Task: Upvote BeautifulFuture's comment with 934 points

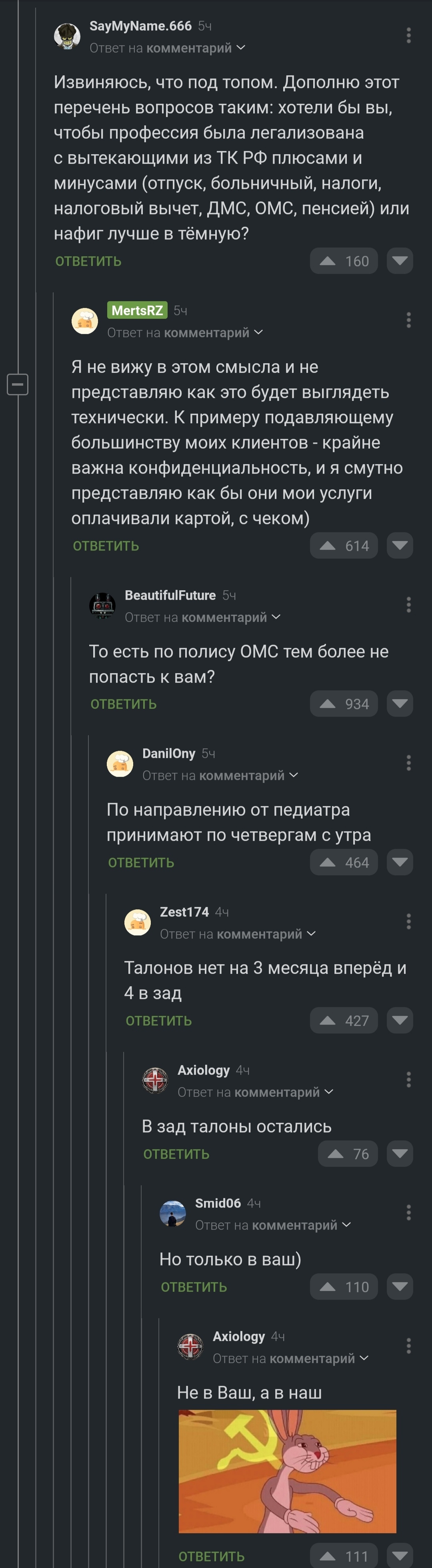Action: tap(328, 704)
